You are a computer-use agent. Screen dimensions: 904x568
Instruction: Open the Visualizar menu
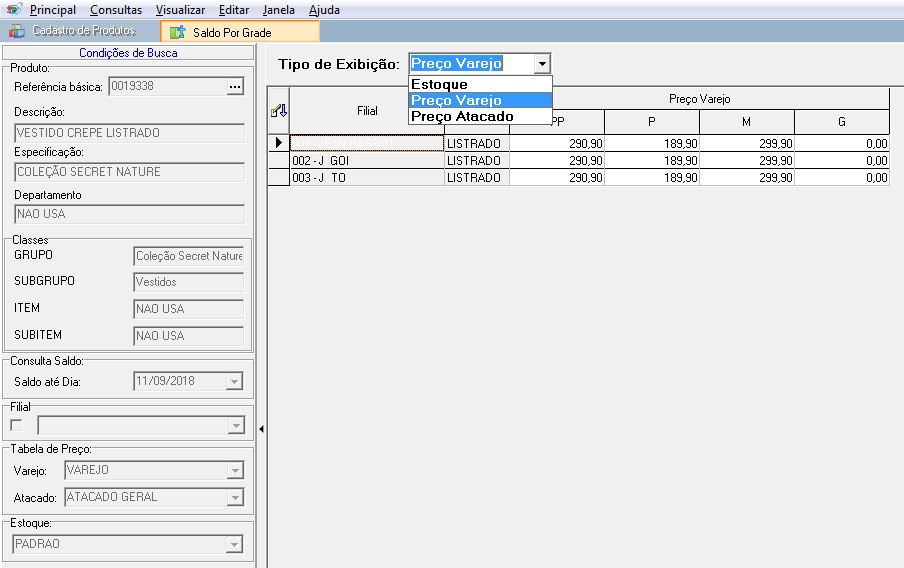point(180,10)
